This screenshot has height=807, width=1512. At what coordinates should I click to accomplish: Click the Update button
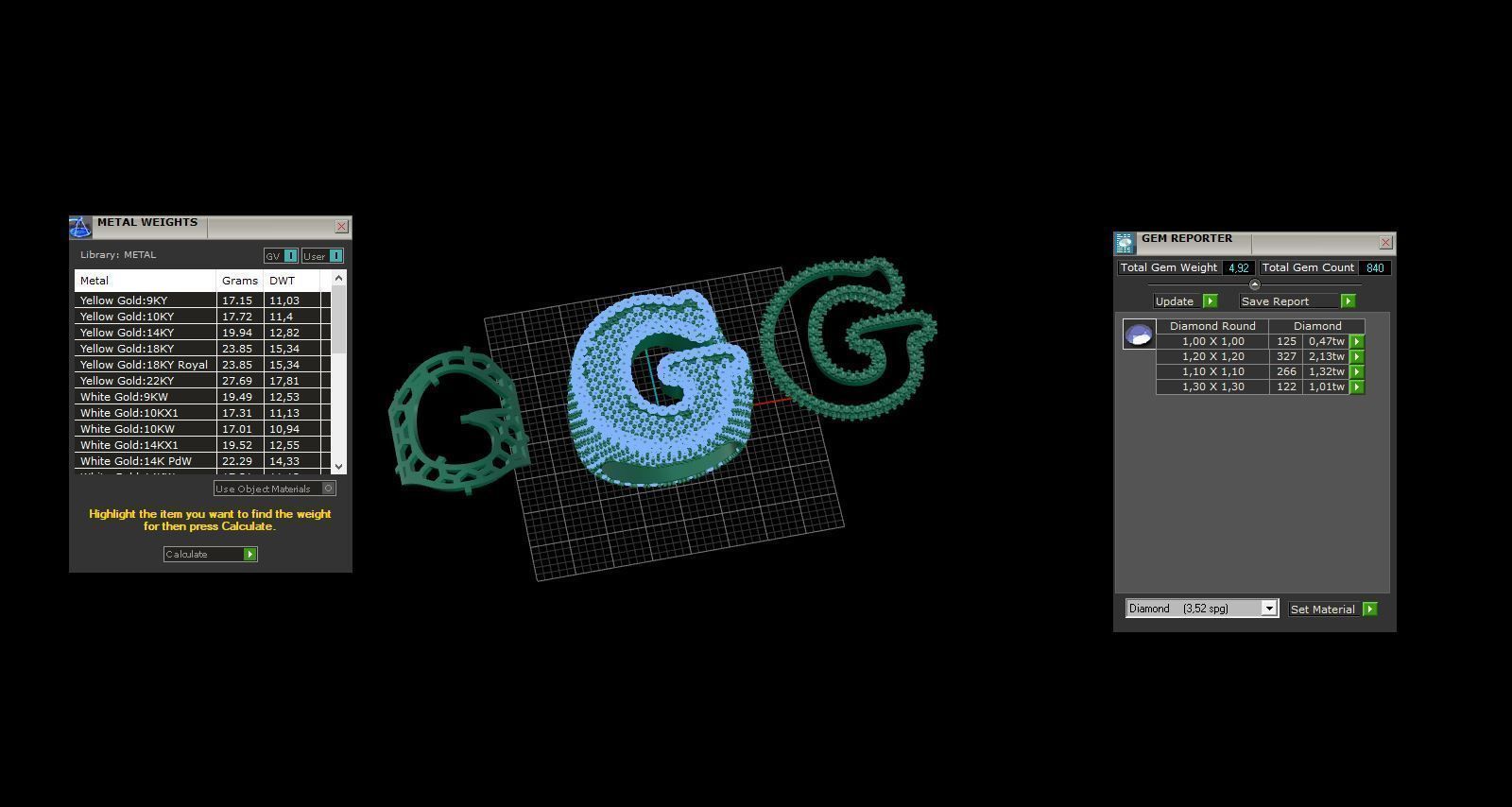(x=1185, y=300)
